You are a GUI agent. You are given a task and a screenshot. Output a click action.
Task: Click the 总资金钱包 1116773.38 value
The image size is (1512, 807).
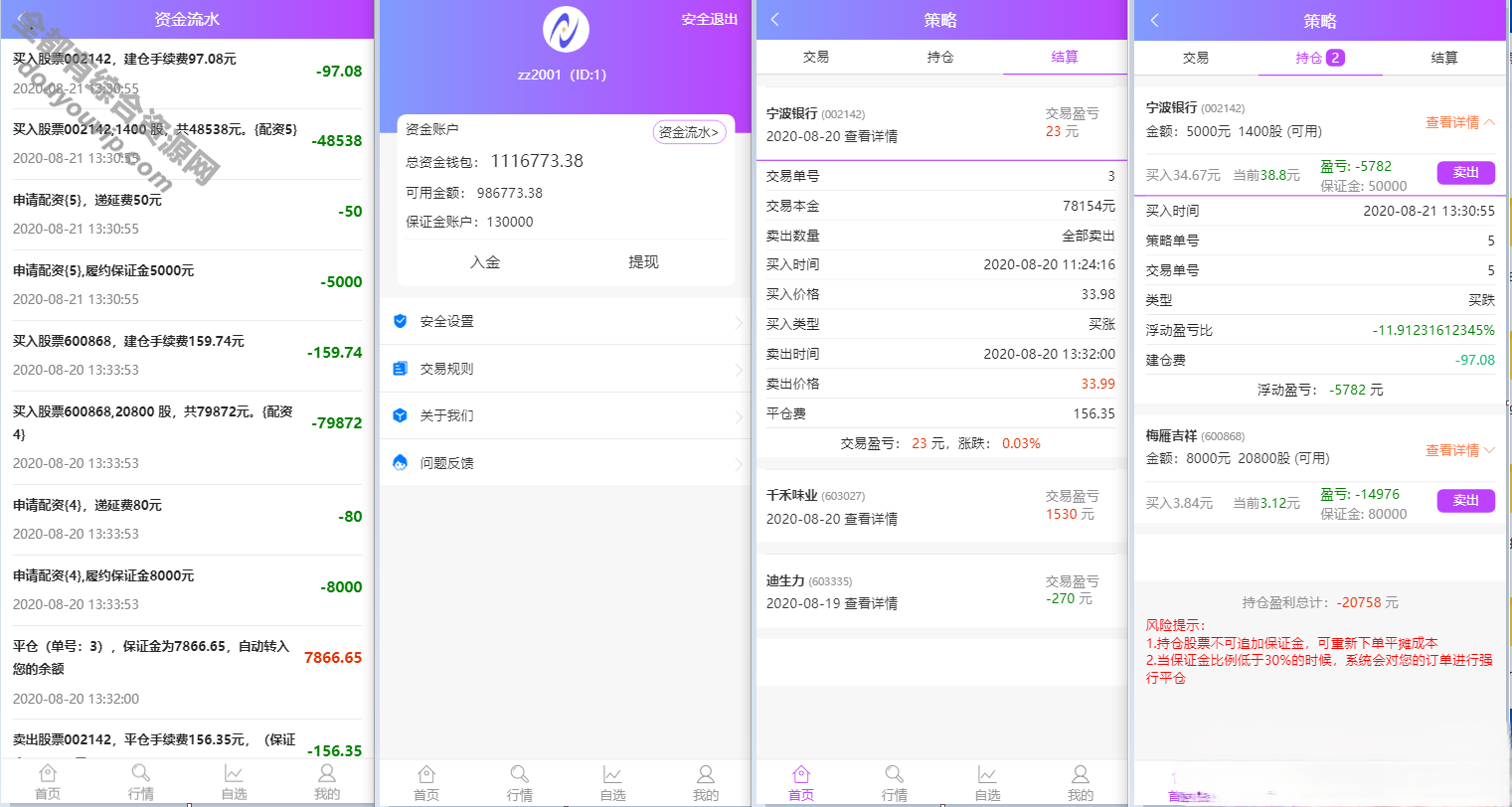537,161
